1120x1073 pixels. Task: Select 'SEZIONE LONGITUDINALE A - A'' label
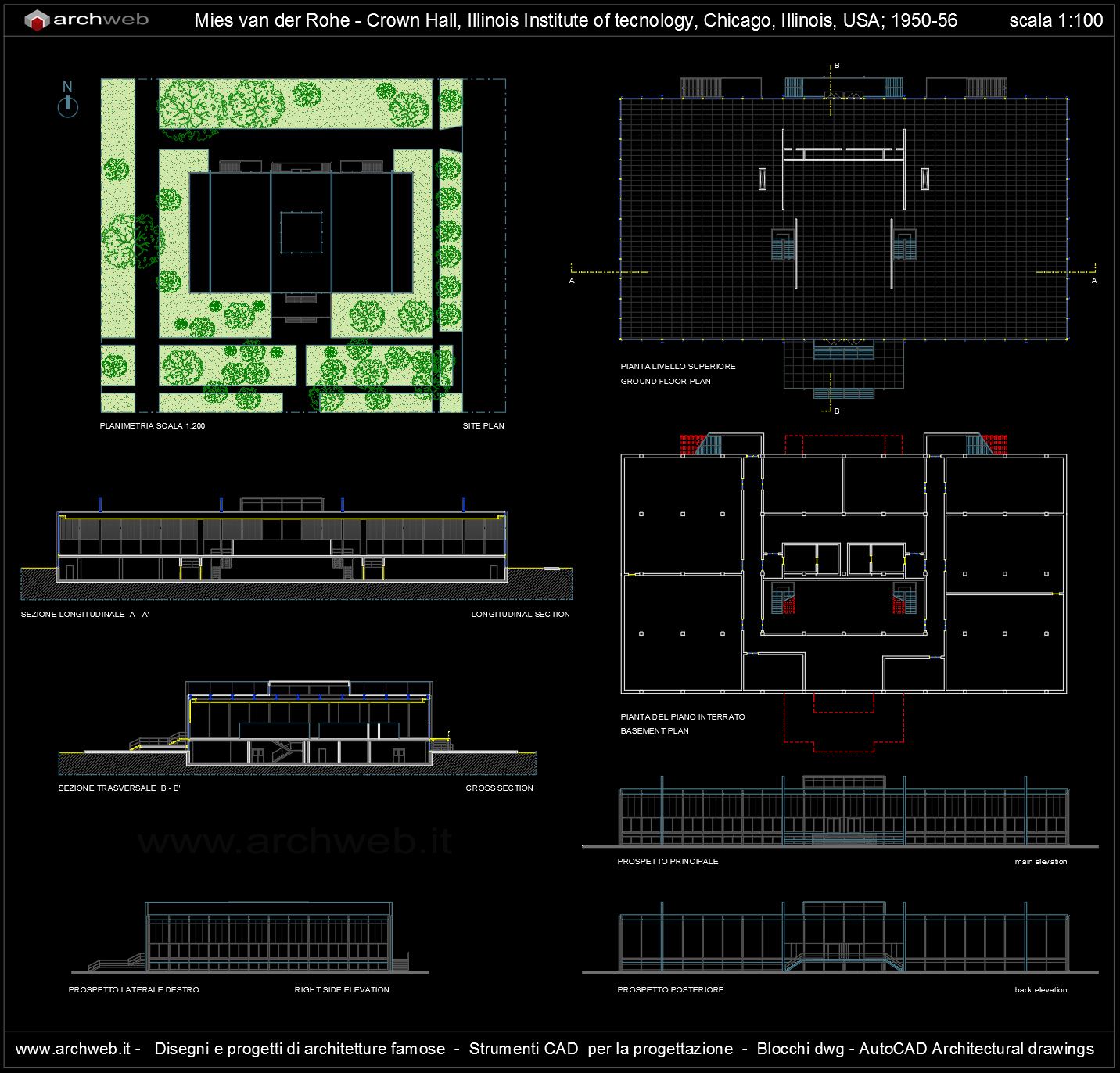click(x=85, y=615)
